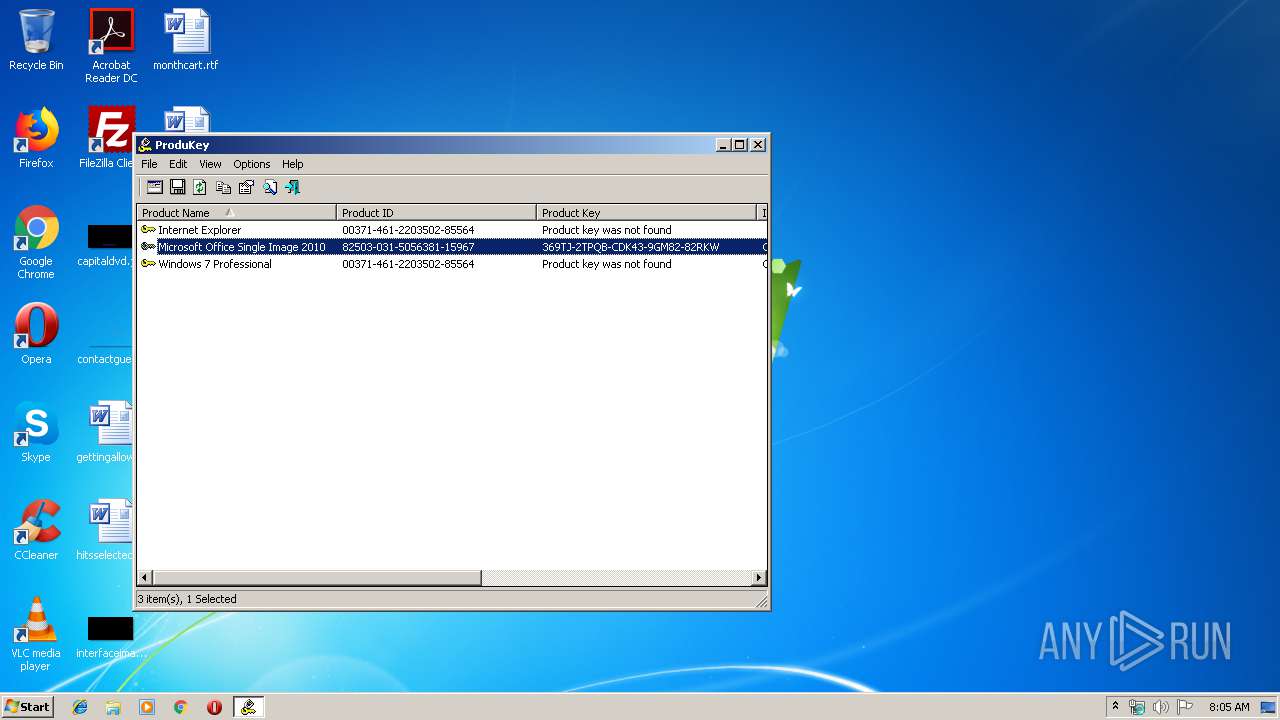Click Windows 7 Professional's 'Product key was not found'

pos(606,264)
